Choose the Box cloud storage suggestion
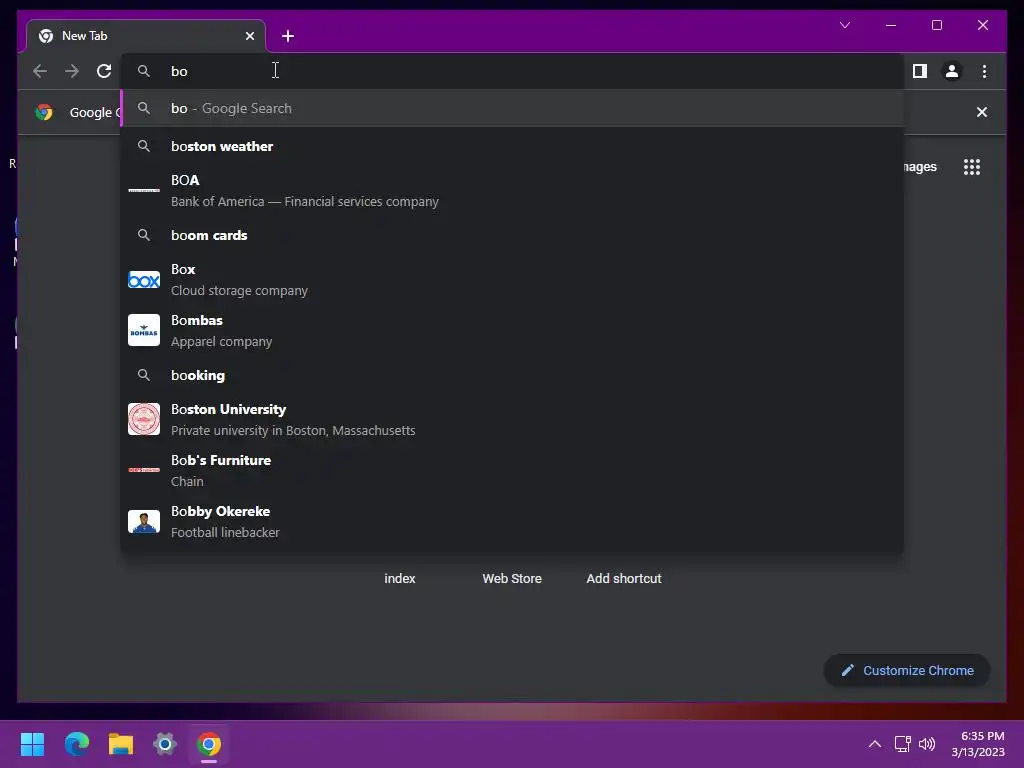The height and width of the screenshot is (768, 1024). click(513, 280)
